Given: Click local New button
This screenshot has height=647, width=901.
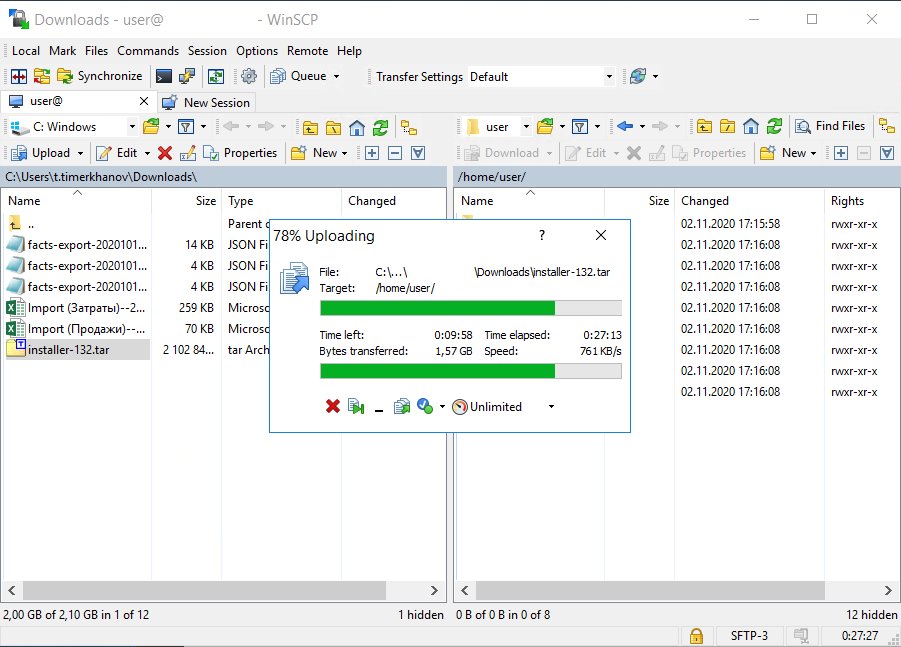Looking at the screenshot, I should click(315, 153).
